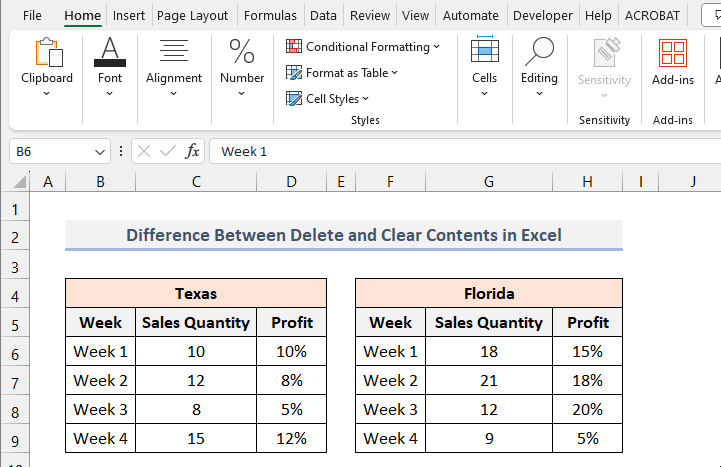Click cell containing Florida header
721x467 pixels.
click(x=489, y=294)
